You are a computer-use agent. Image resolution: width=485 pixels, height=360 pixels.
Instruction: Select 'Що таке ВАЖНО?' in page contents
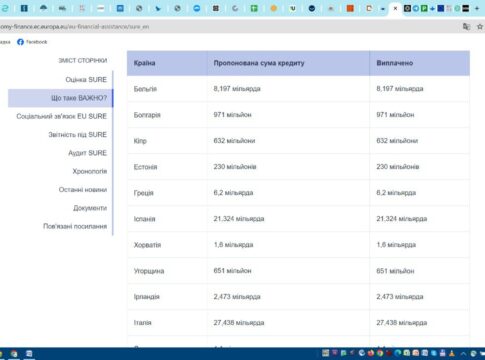click(x=79, y=98)
